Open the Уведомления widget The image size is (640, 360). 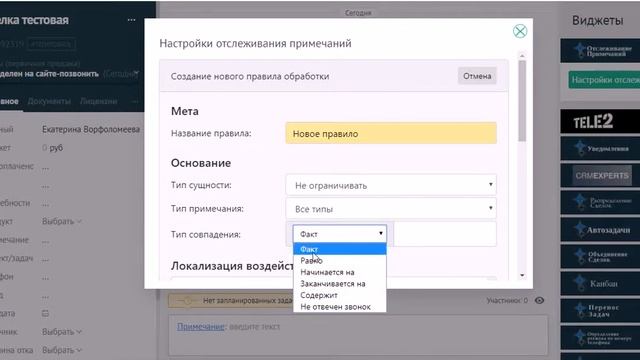(x=600, y=148)
